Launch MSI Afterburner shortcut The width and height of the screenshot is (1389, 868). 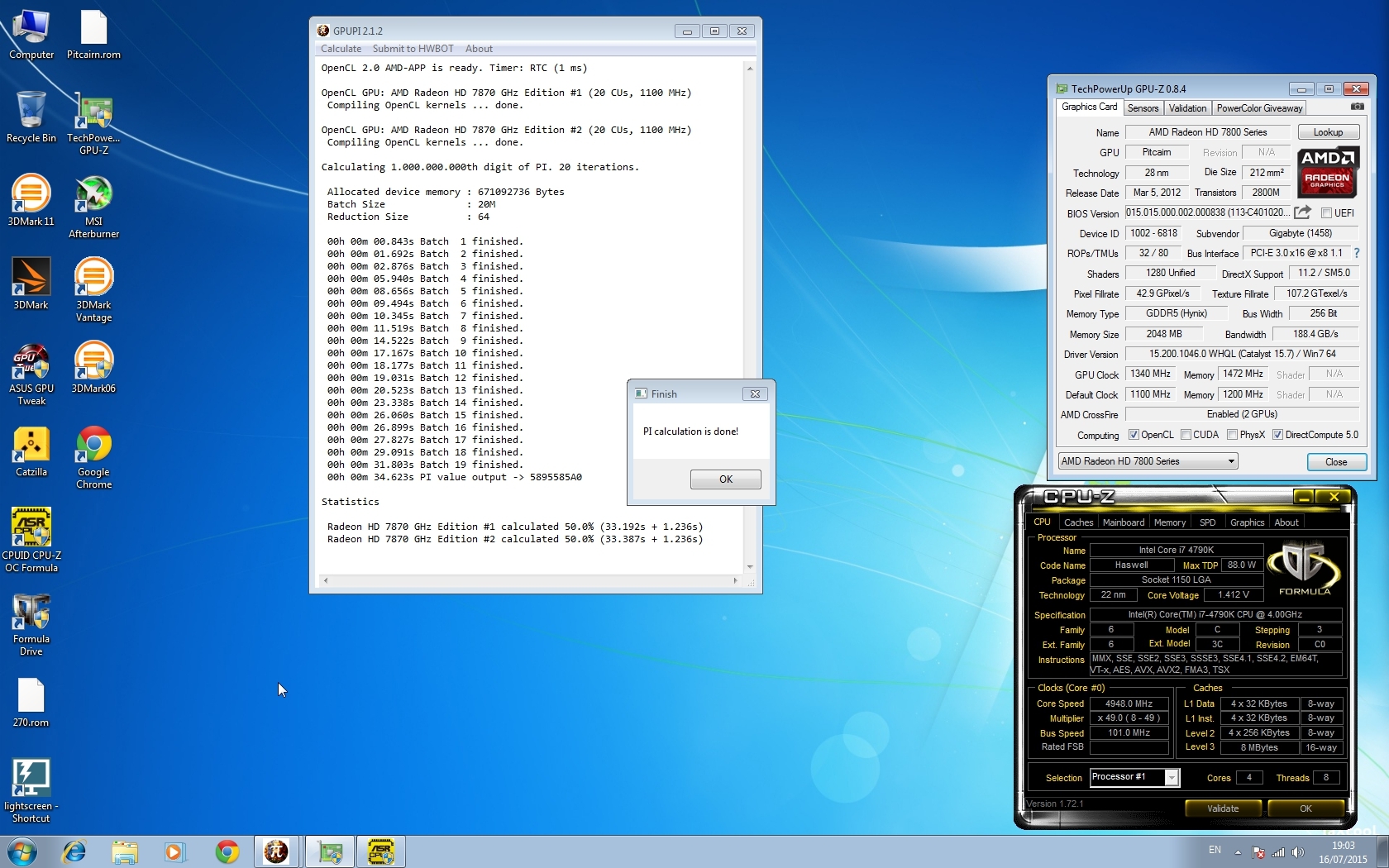(x=93, y=207)
